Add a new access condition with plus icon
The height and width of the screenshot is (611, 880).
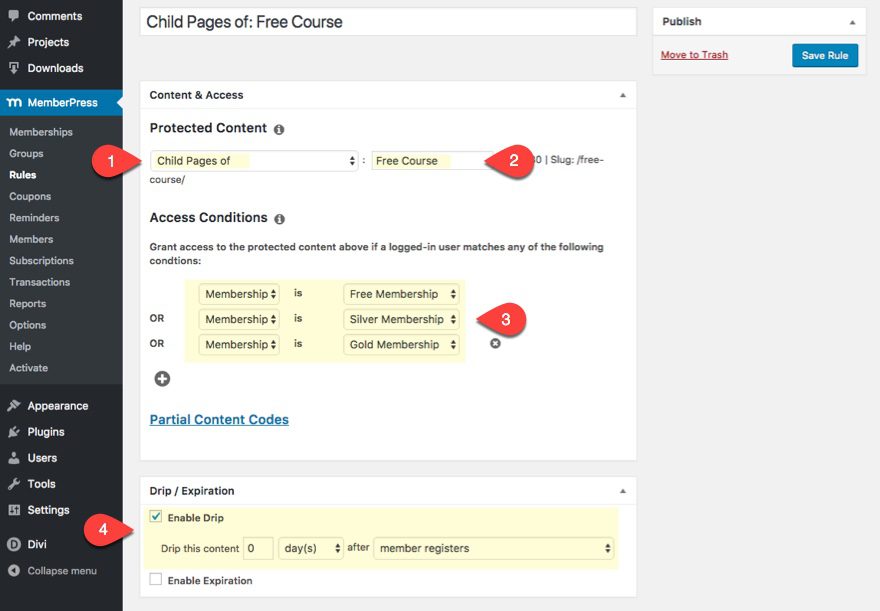coord(162,379)
